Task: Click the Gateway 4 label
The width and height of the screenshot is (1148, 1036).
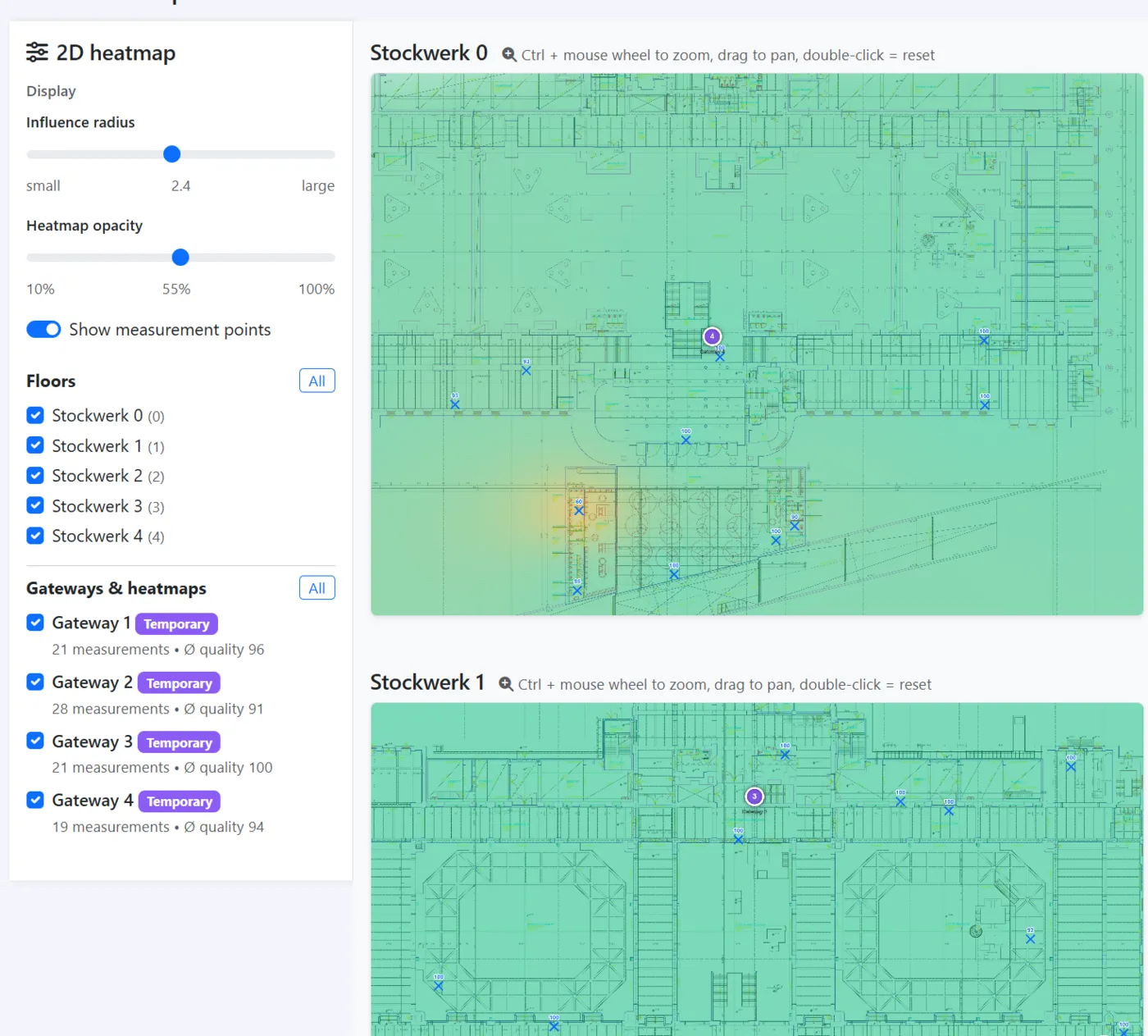Action: click(93, 801)
